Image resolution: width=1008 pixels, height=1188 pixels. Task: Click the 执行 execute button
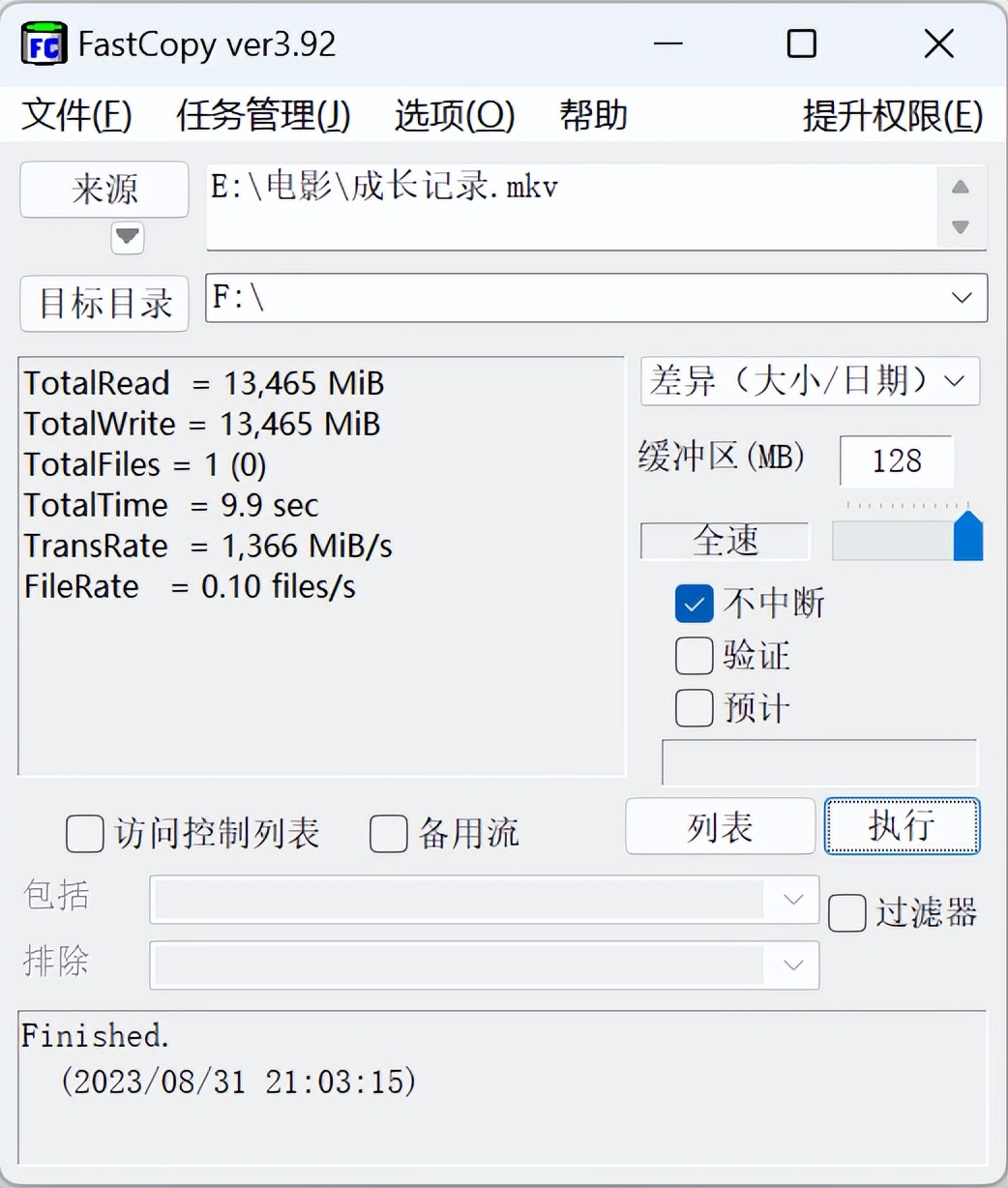[901, 827]
